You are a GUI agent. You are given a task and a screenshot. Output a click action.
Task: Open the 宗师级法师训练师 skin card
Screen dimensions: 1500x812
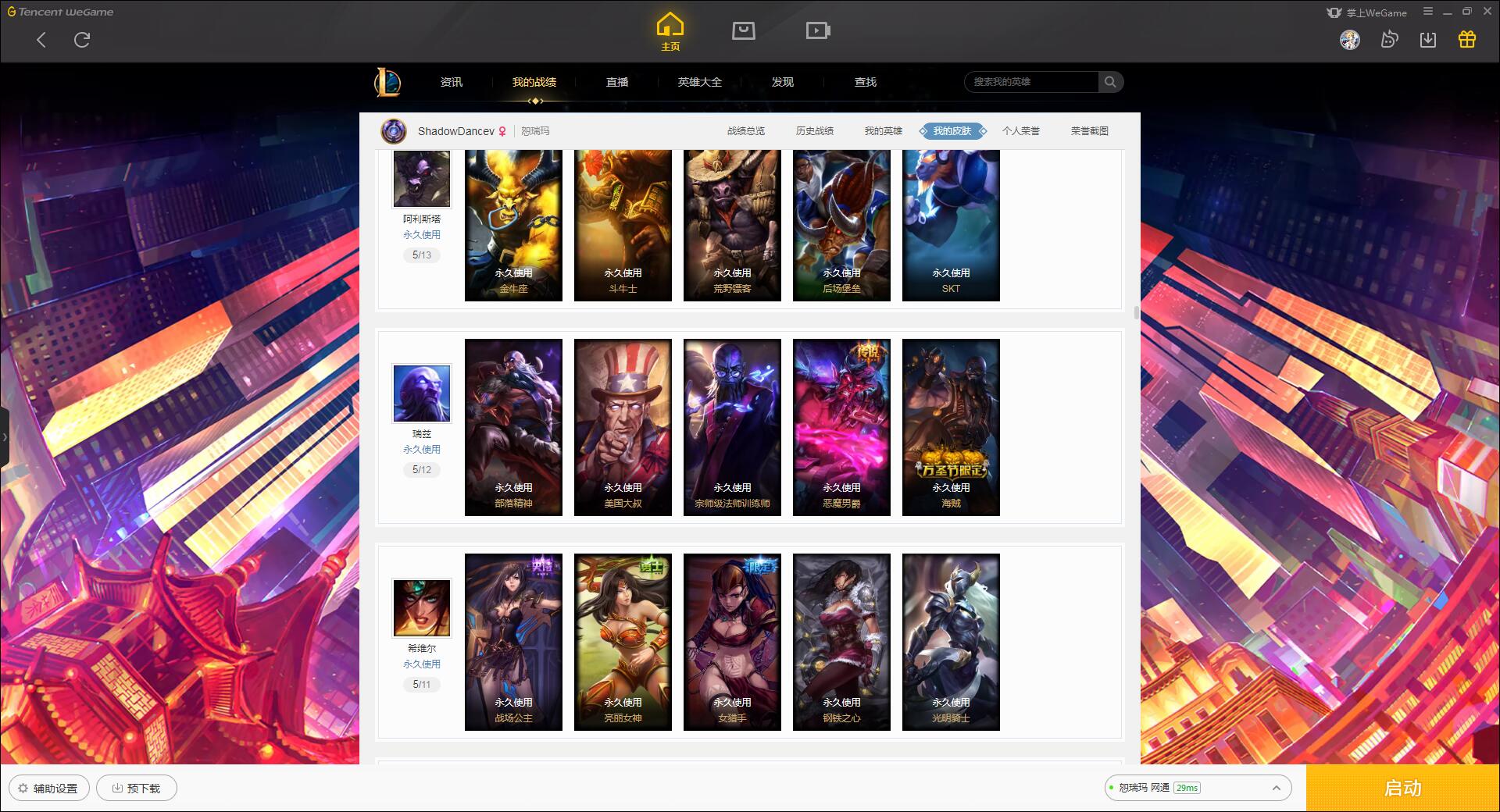click(732, 427)
